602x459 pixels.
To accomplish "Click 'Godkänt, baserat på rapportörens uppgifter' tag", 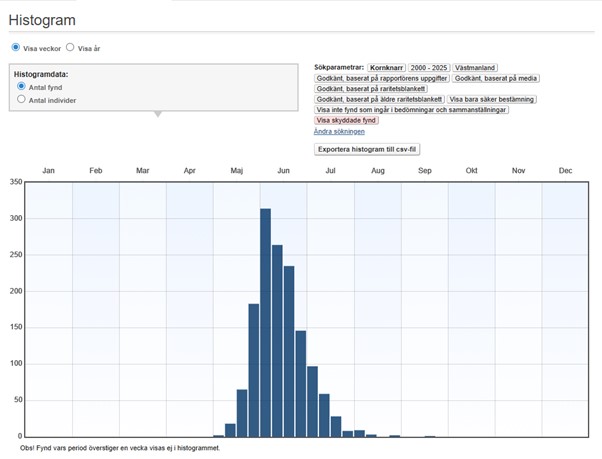I will tap(381, 77).
